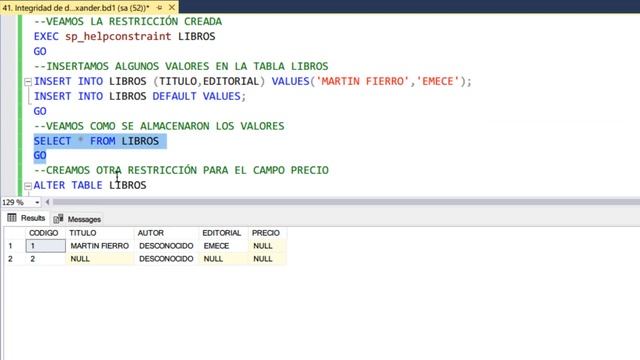Select the CODIGO column header
This screenshot has height=360, width=640.
point(45,233)
